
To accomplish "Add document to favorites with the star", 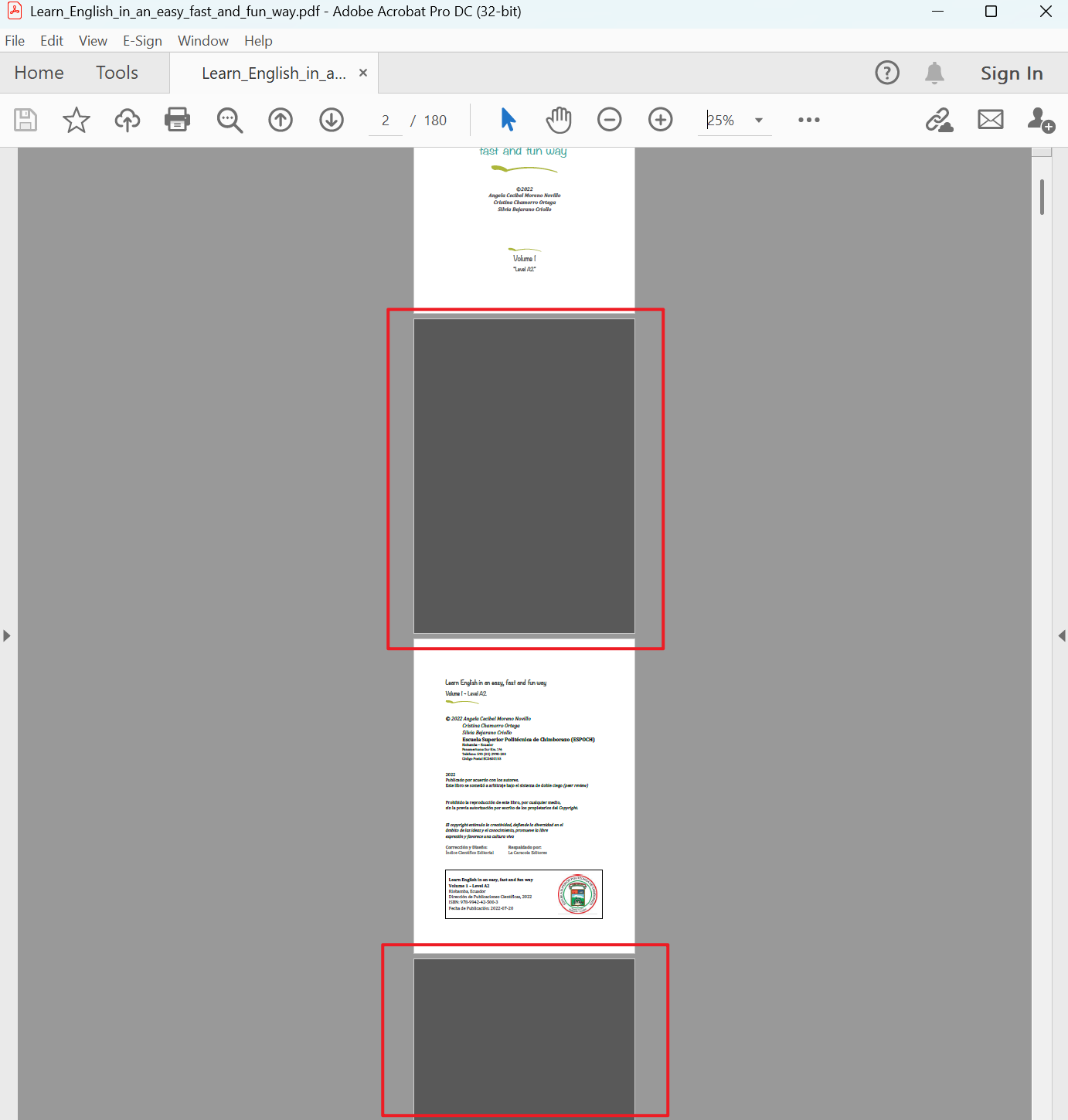I will coord(76,120).
